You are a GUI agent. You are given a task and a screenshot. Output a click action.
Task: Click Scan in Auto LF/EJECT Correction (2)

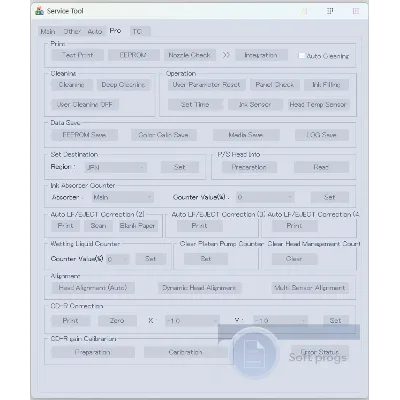click(98, 226)
